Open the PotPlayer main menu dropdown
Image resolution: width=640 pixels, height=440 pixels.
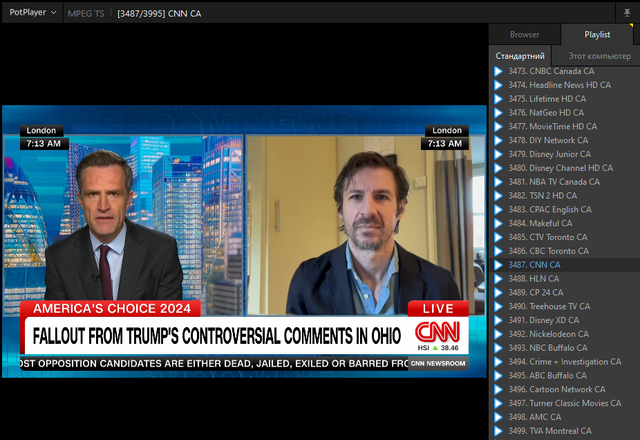32,12
